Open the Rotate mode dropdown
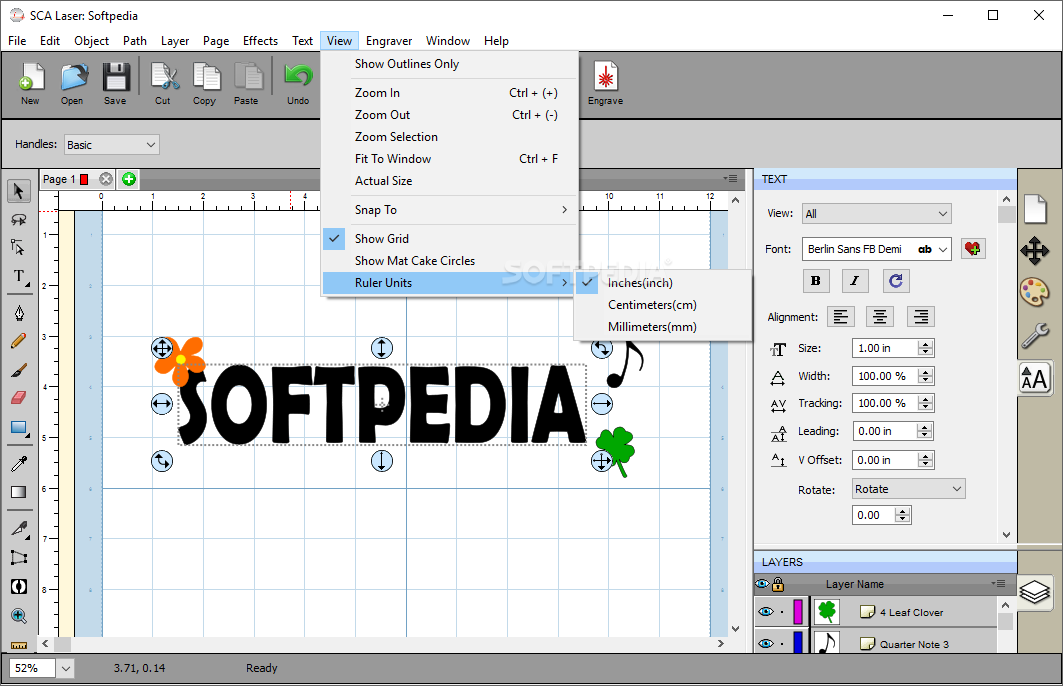 pyautogui.click(x=908, y=489)
